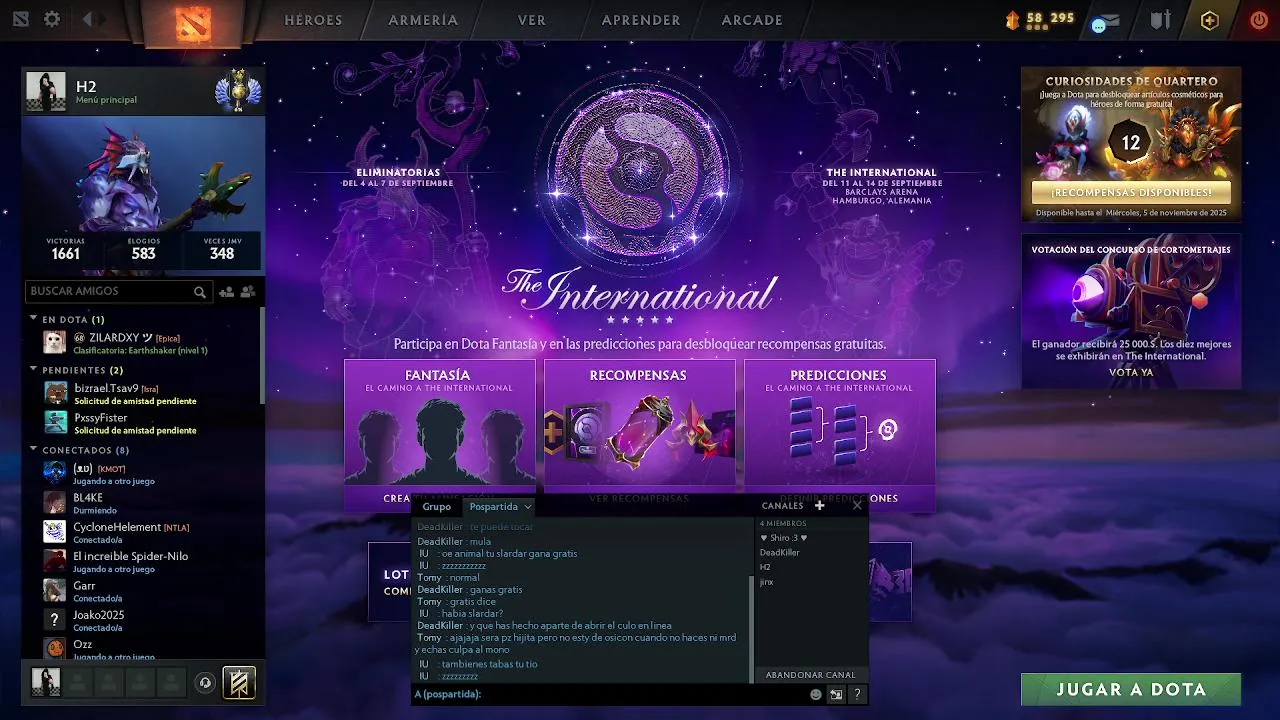Open the shield trophy icon in top bar
The image size is (1280, 720).
1160,19
